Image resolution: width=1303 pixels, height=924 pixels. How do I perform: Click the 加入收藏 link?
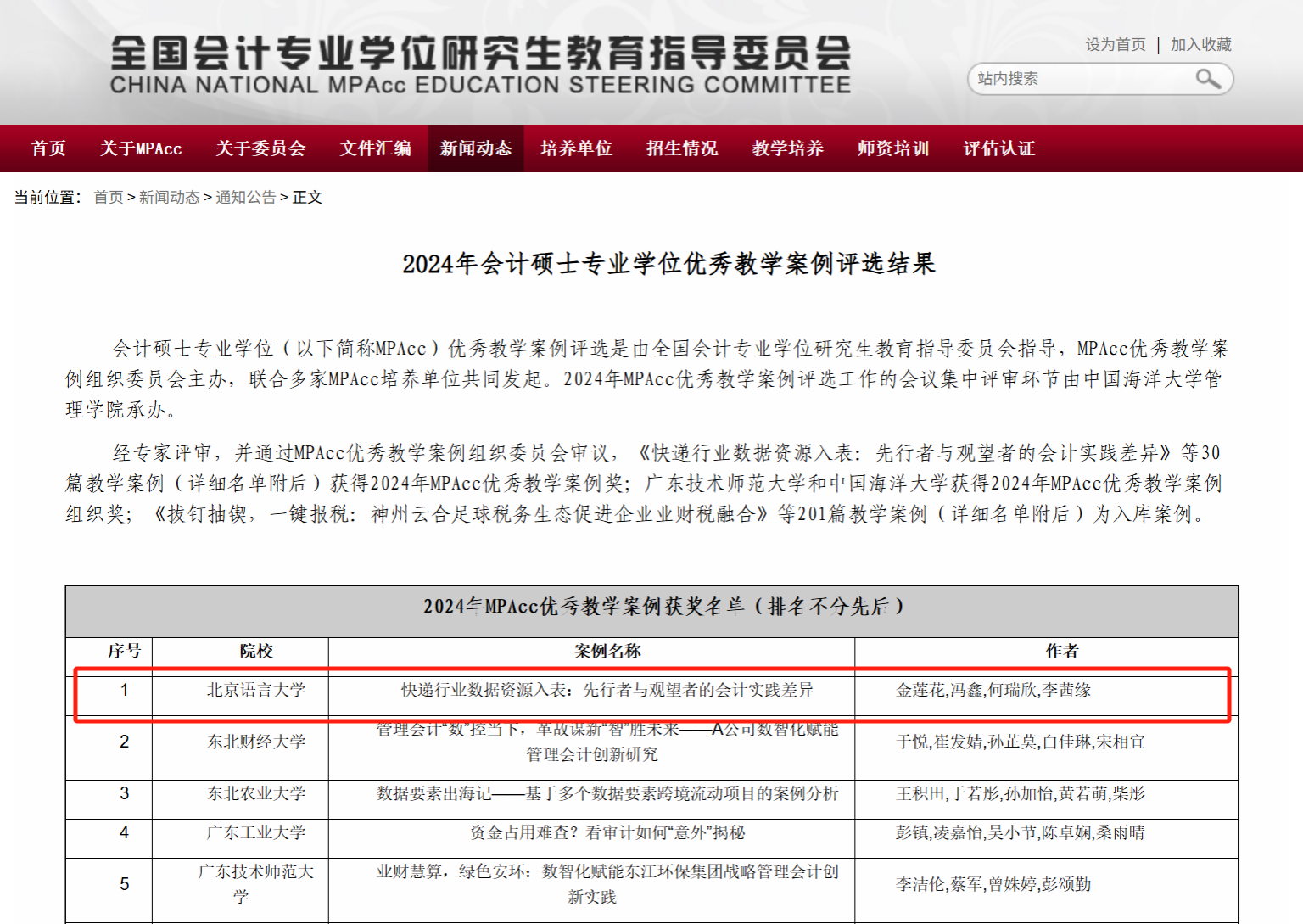pos(1200,45)
